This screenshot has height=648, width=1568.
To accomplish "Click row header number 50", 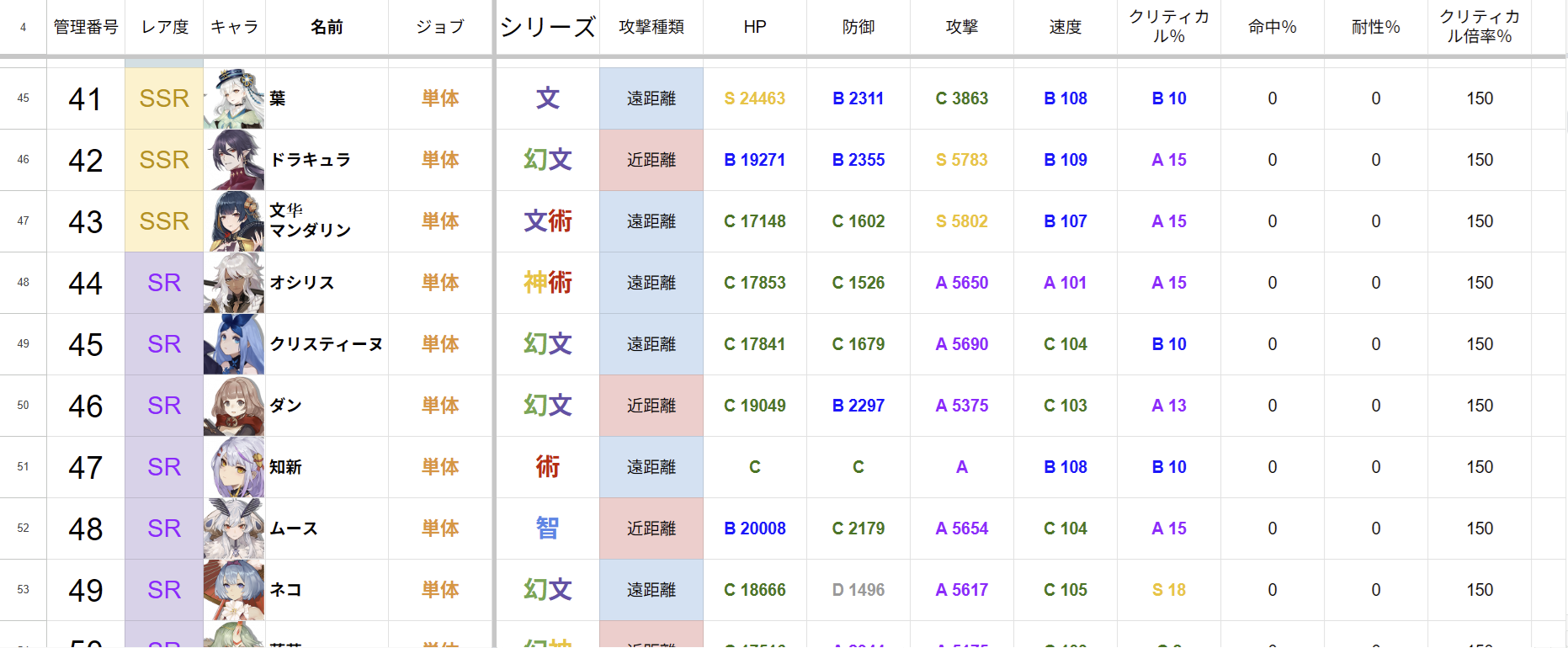I will pos(23,406).
